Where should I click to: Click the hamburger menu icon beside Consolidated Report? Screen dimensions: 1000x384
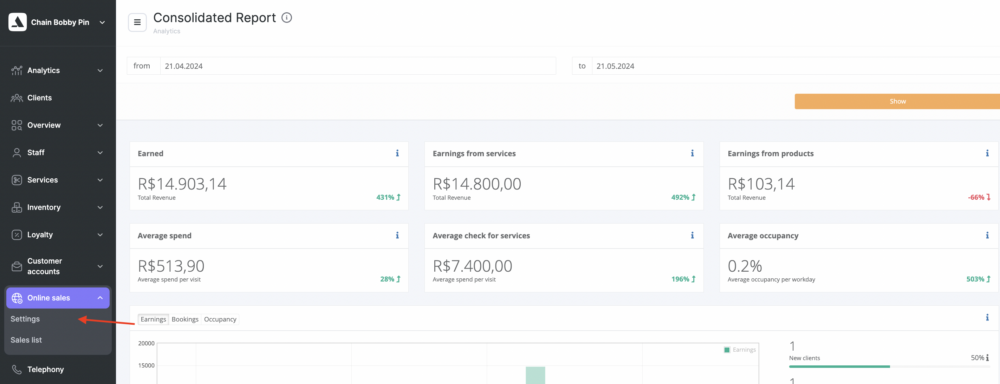[137, 22]
